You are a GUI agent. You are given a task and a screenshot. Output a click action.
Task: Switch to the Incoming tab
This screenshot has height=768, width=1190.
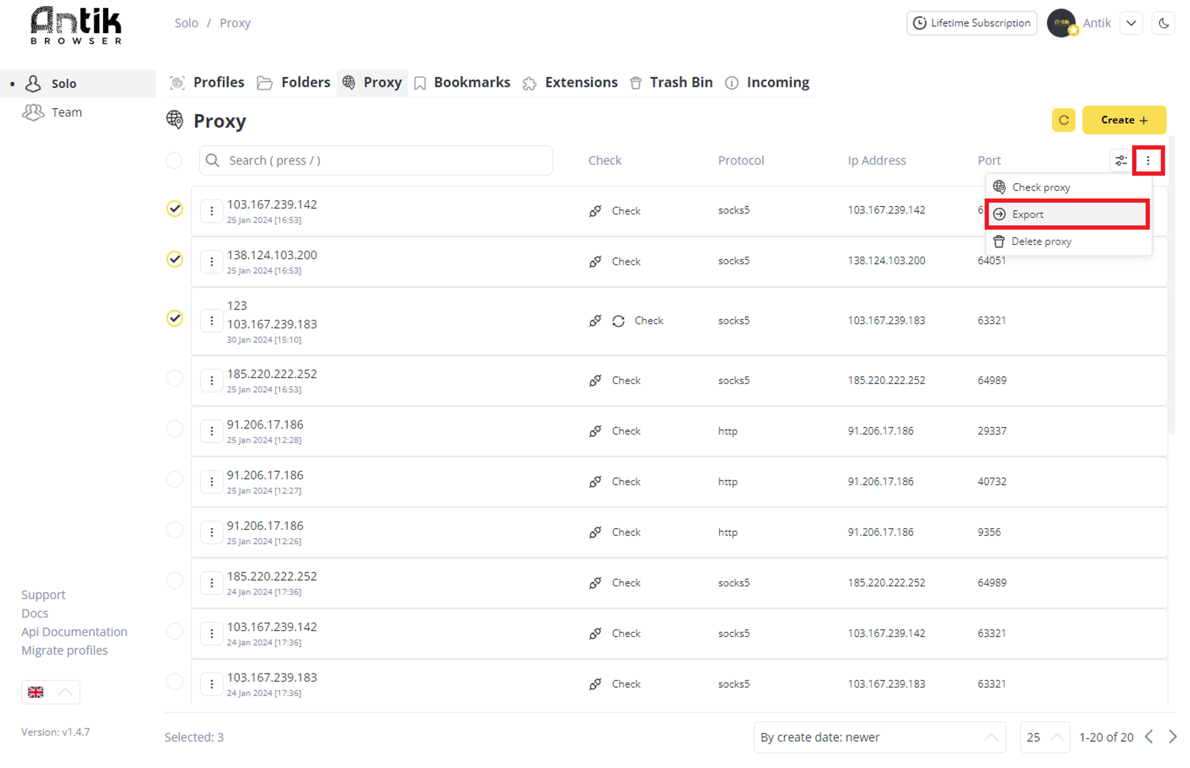coord(767,83)
